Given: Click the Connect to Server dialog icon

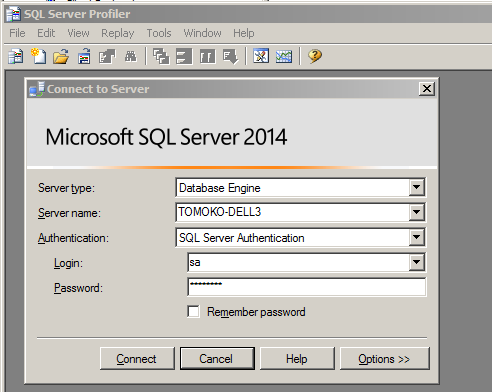Looking at the screenshot, I should [36, 89].
